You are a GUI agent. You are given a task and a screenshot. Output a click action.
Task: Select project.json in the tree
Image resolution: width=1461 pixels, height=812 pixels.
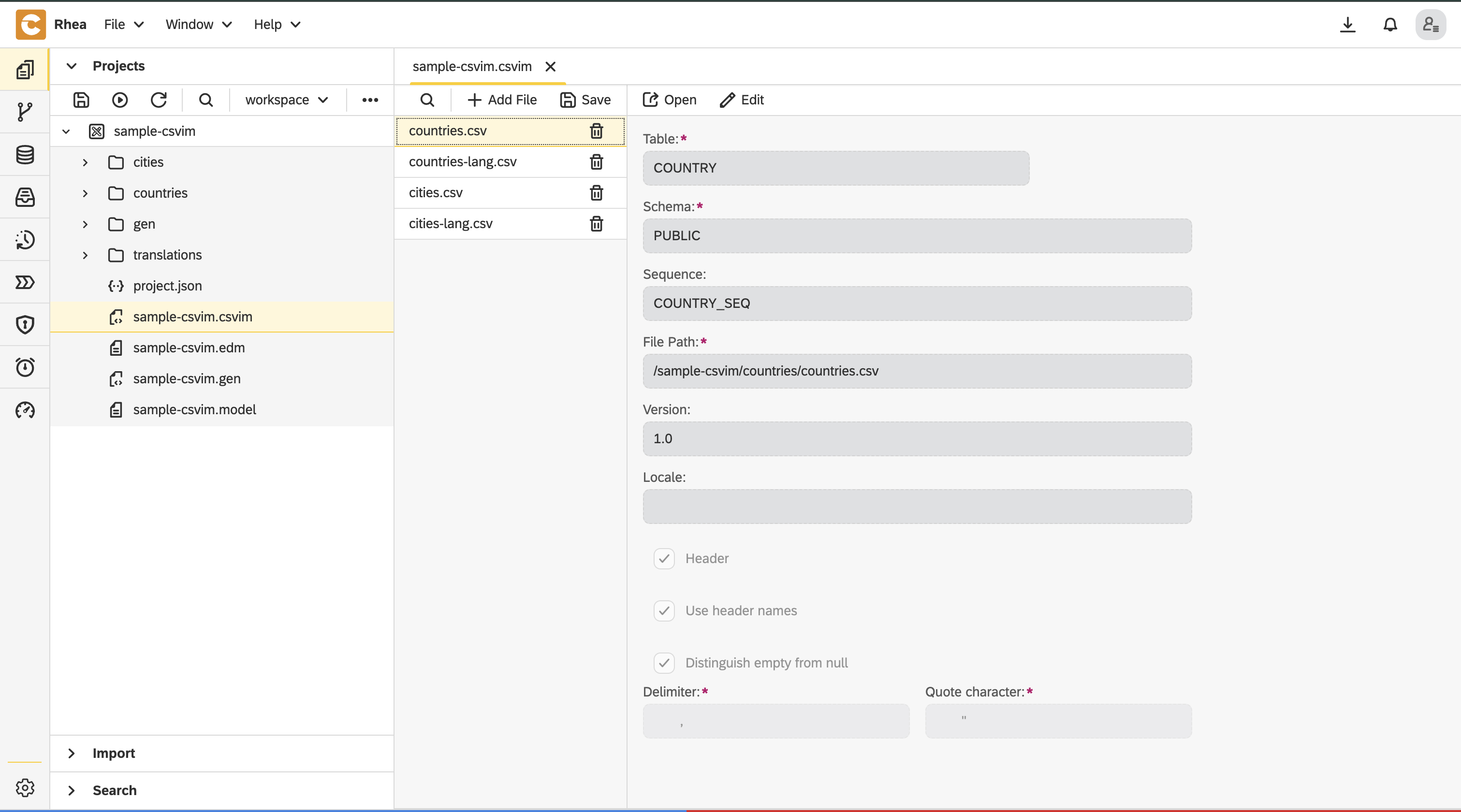pos(222,286)
